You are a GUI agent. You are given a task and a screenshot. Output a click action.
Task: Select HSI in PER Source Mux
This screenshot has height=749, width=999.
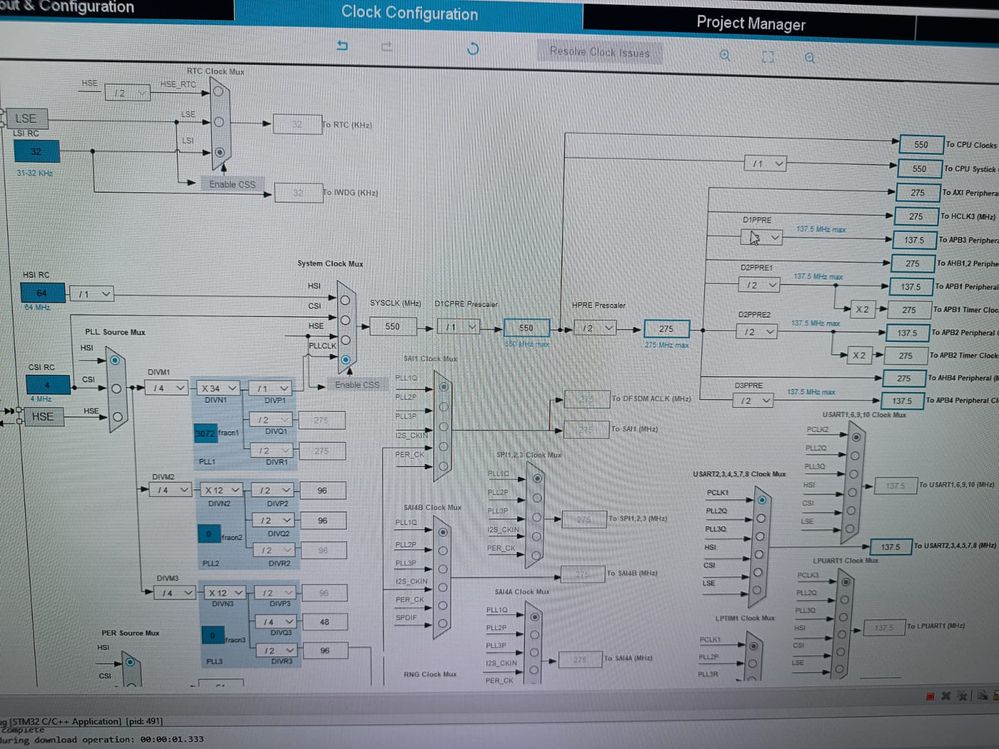tap(130, 662)
